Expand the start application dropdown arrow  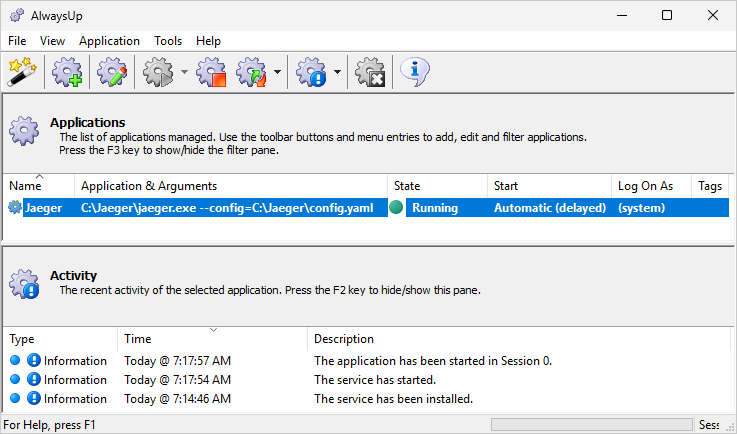184,72
